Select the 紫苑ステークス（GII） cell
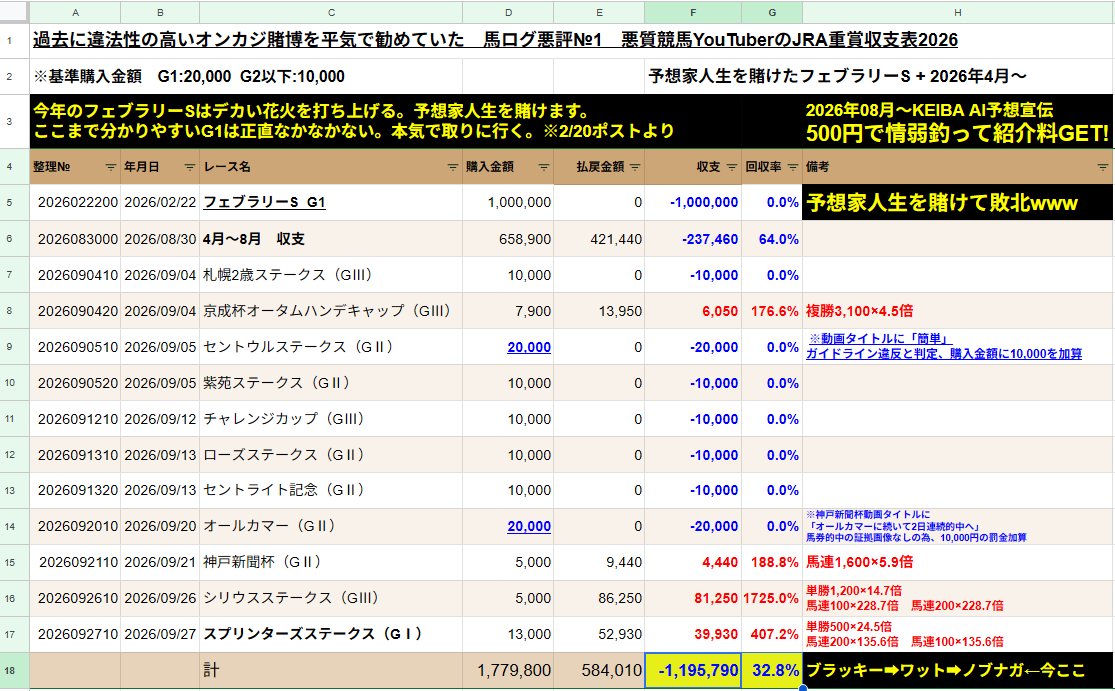1115x691 pixels. pos(331,382)
